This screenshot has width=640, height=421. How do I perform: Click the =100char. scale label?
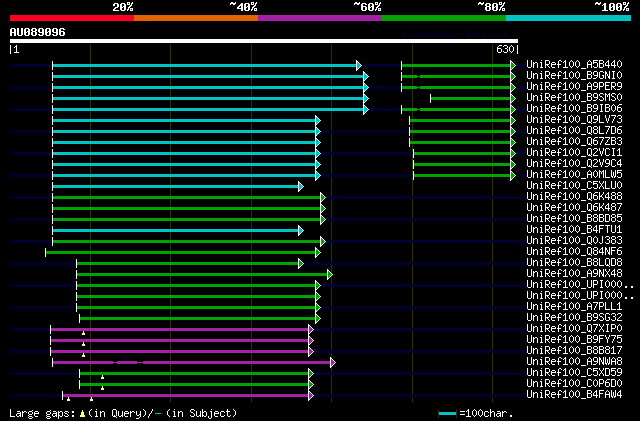486,414
